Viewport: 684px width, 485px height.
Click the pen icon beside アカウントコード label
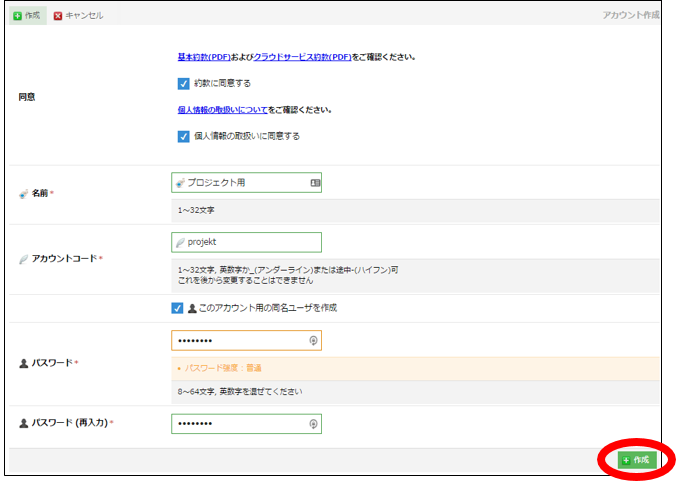pos(23,258)
